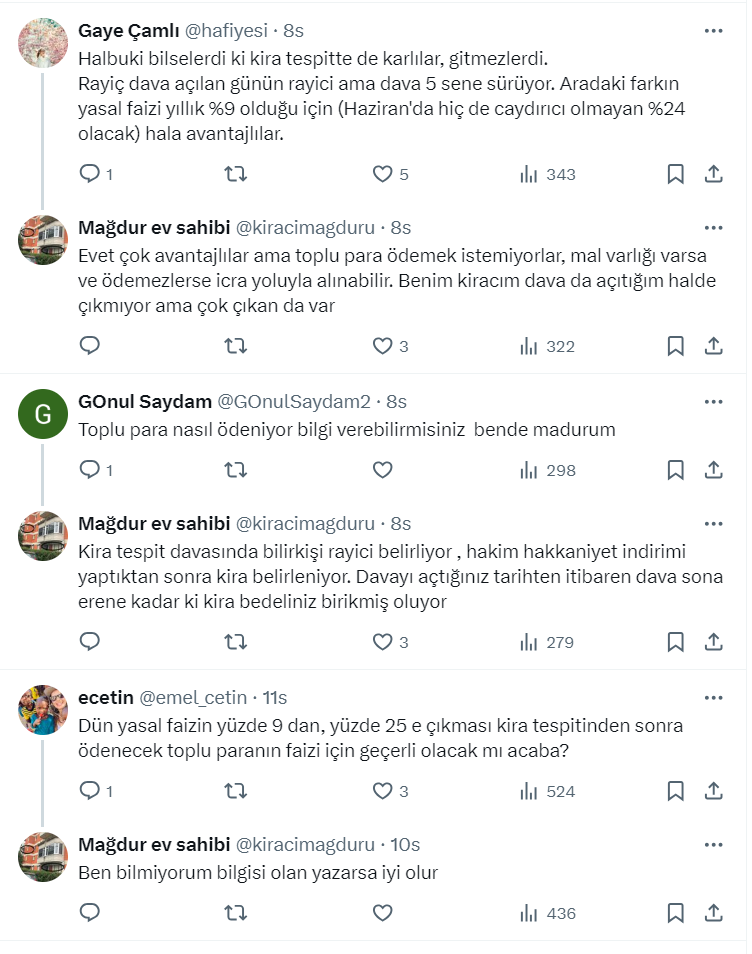The image size is (752, 954).
Task: View analytics showing 524 views
Action: pos(547,791)
